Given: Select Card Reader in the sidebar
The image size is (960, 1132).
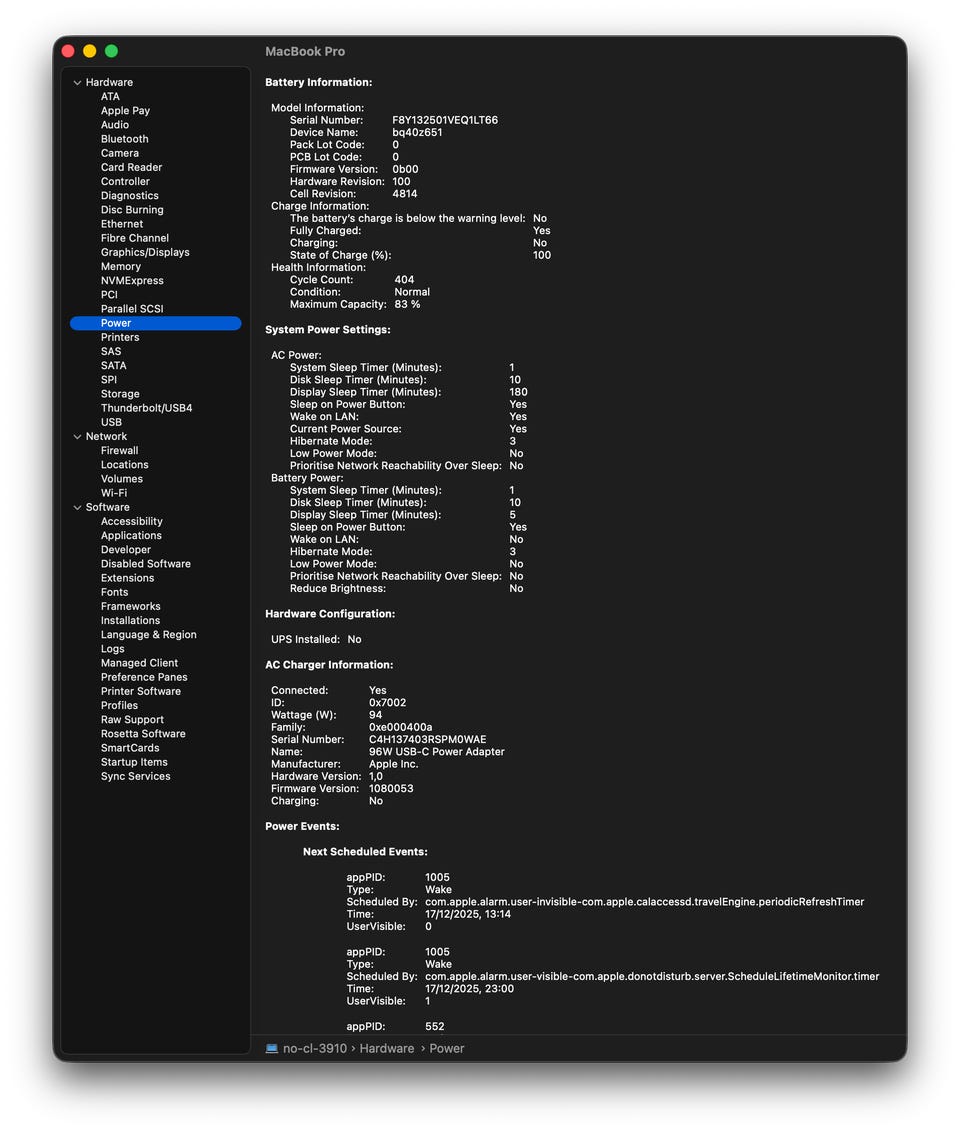Looking at the screenshot, I should tap(131, 167).
